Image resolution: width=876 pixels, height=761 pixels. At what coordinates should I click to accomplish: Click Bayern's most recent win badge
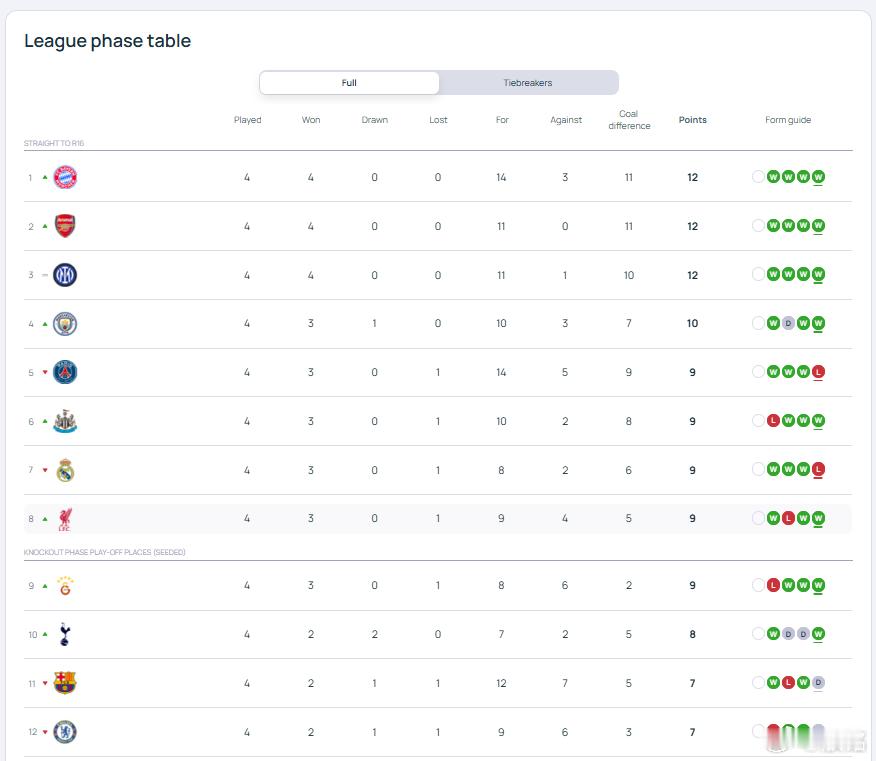(x=819, y=177)
